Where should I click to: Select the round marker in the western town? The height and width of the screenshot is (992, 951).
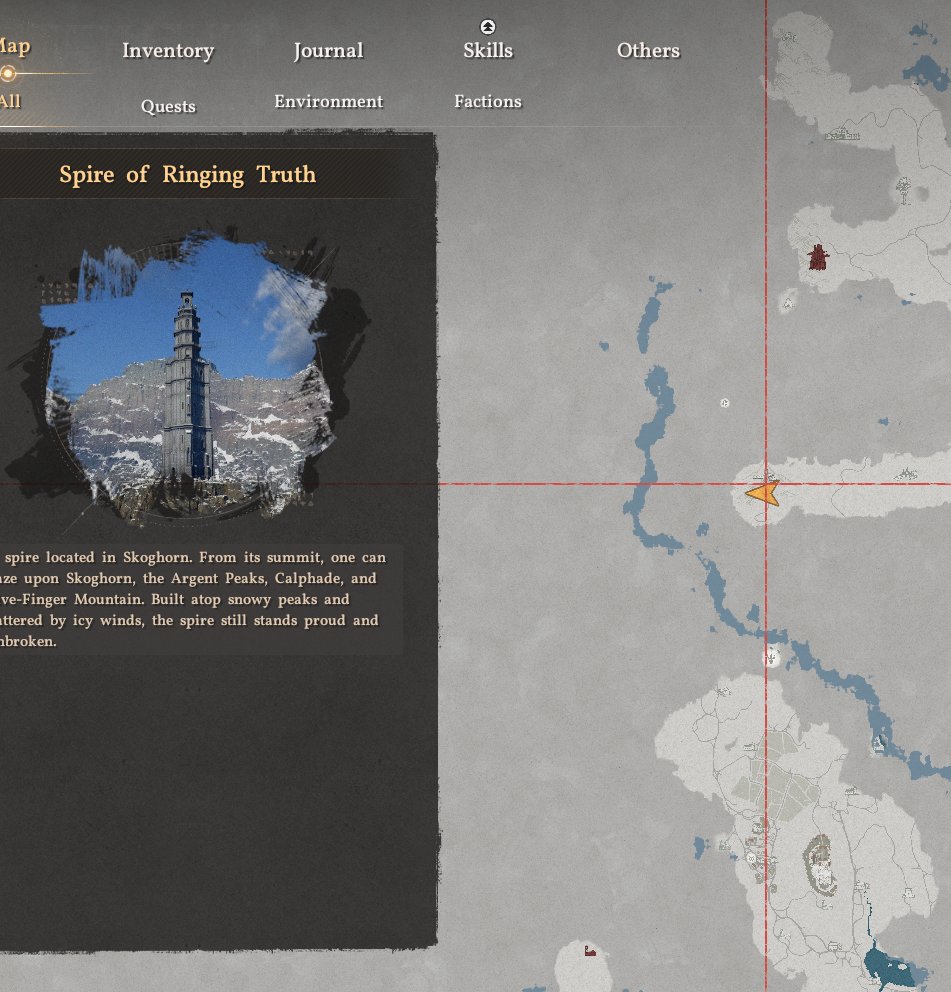point(751,859)
